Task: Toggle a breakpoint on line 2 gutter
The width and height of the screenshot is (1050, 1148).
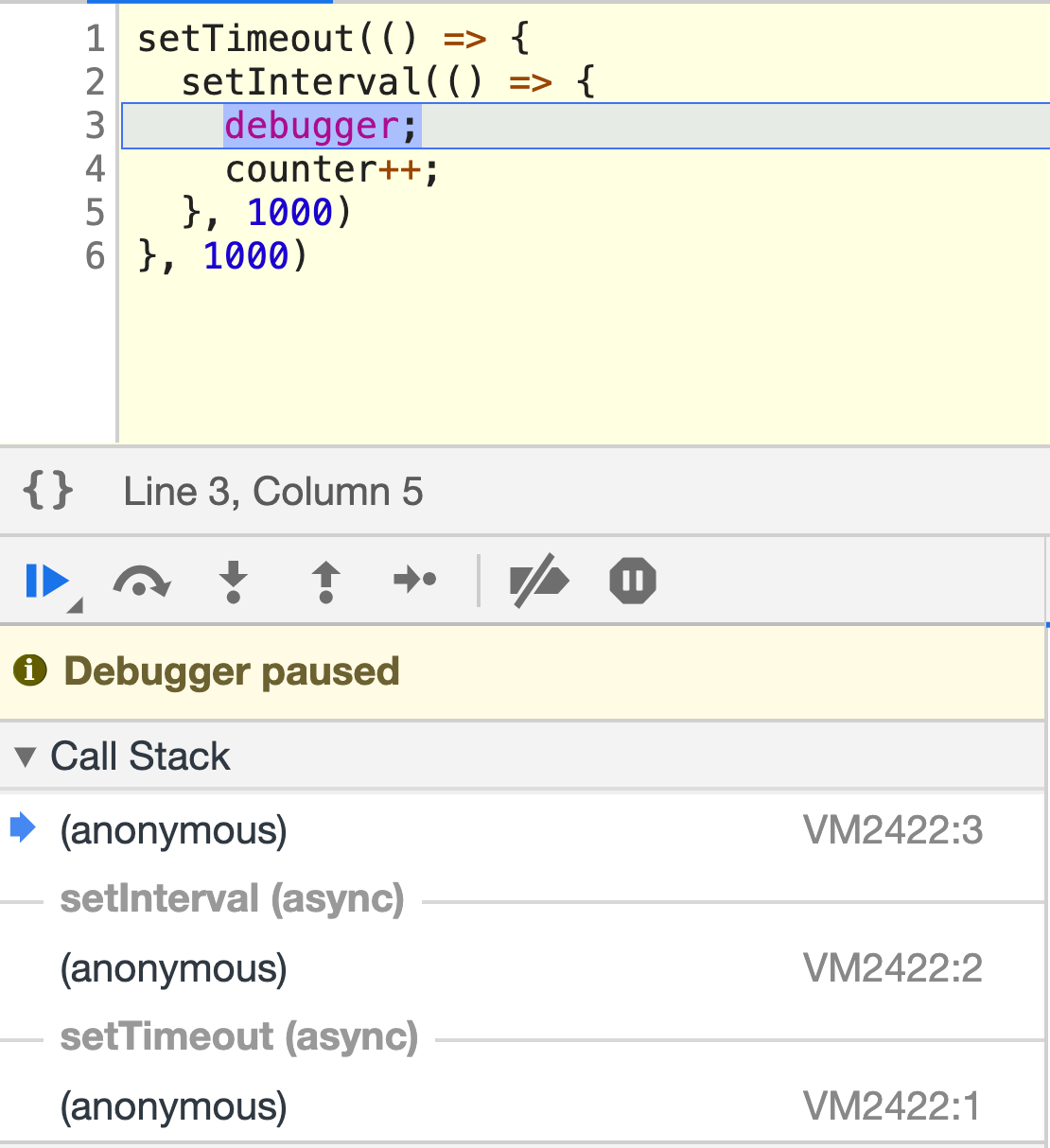Action: tap(95, 81)
